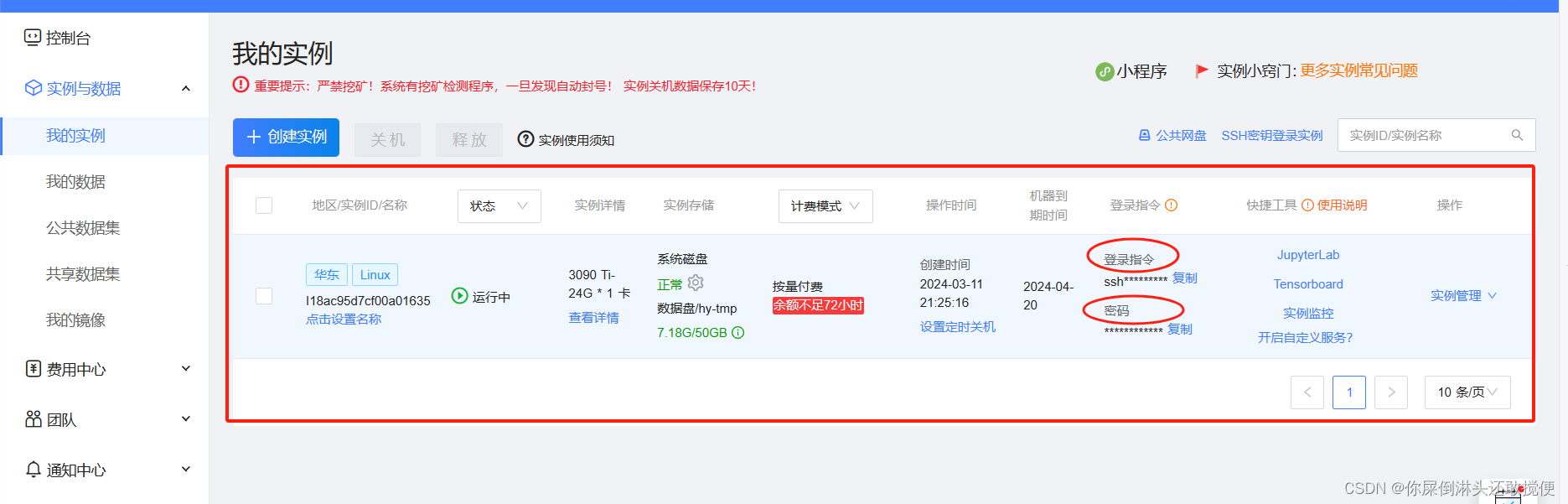The height and width of the screenshot is (504, 1568).
Task: Click the 公共网盘 drive icon
Action: (x=1144, y=136)
